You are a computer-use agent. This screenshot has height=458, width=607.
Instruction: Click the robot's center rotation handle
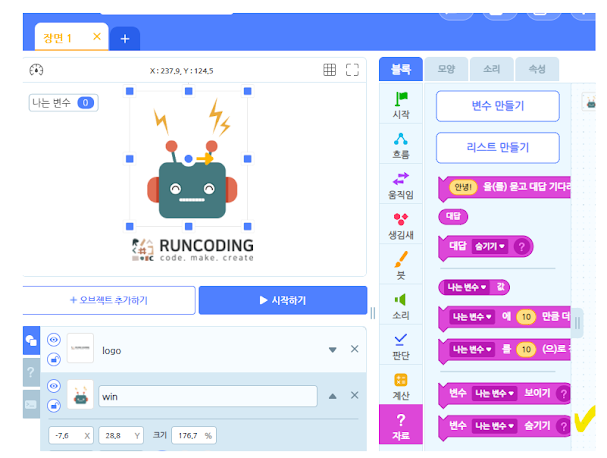[189, 159]
